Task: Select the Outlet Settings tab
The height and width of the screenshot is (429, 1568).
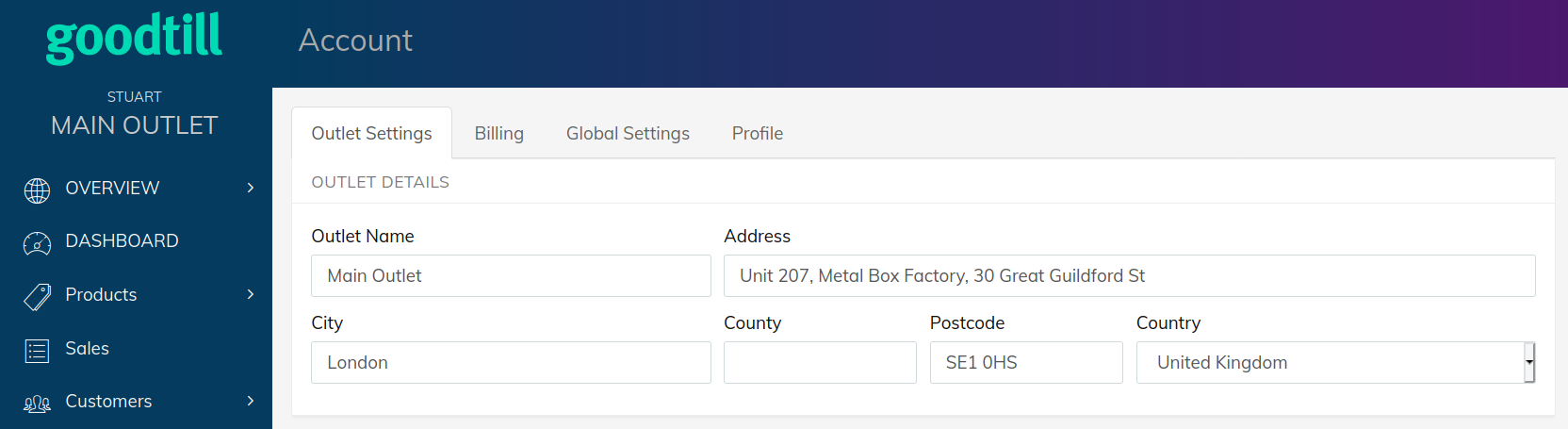Action: point(371,133)
